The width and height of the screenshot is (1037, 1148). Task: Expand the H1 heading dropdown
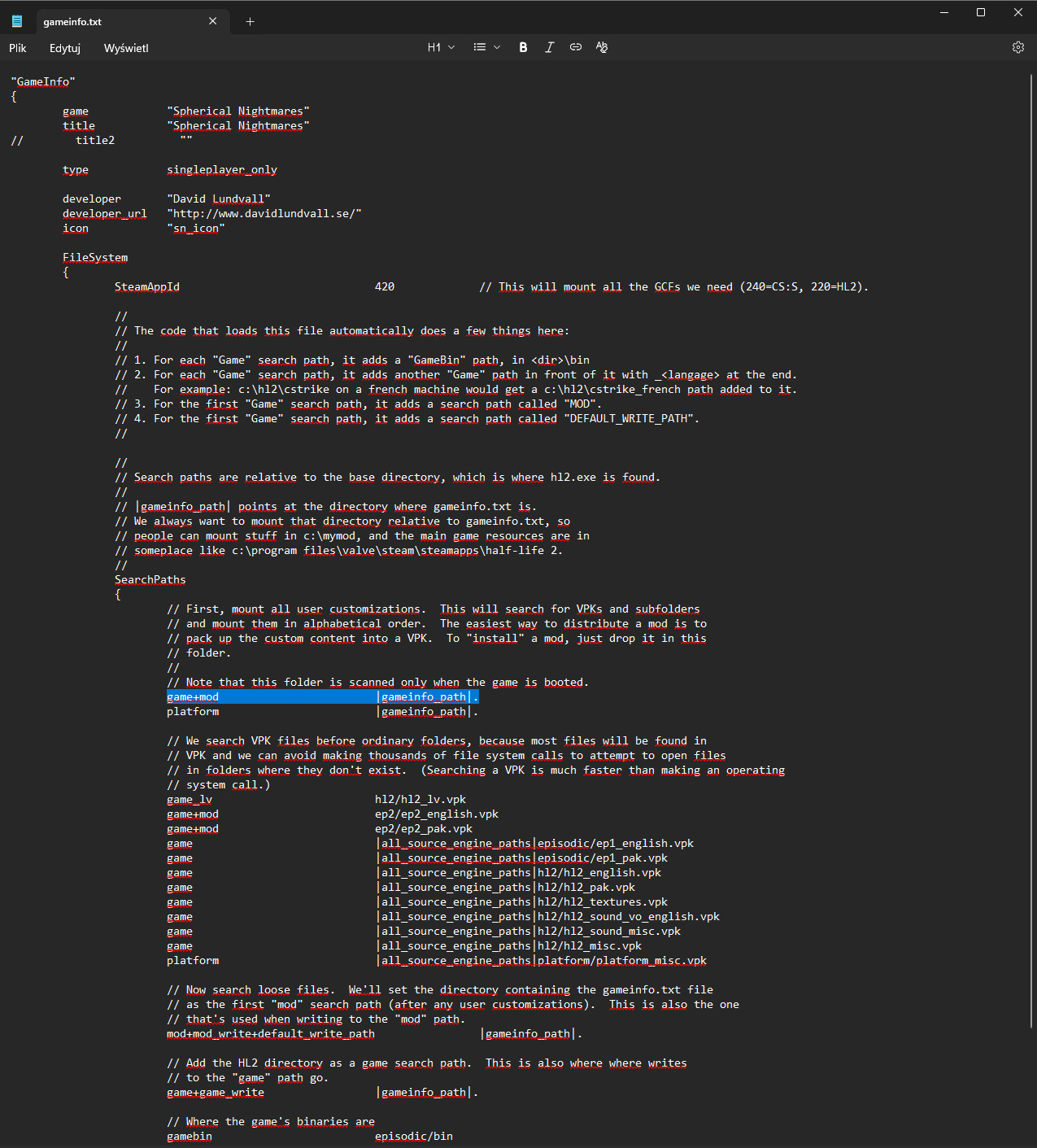[441, 47]
